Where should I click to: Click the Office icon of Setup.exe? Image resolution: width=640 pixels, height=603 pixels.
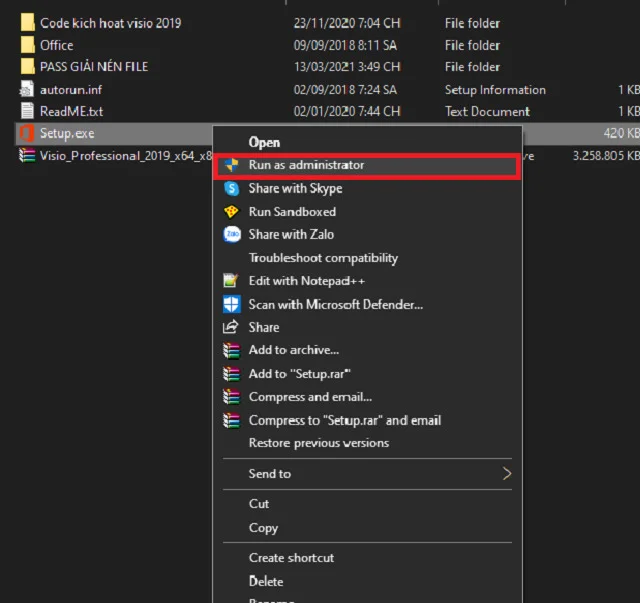click(x=27, y=134)
